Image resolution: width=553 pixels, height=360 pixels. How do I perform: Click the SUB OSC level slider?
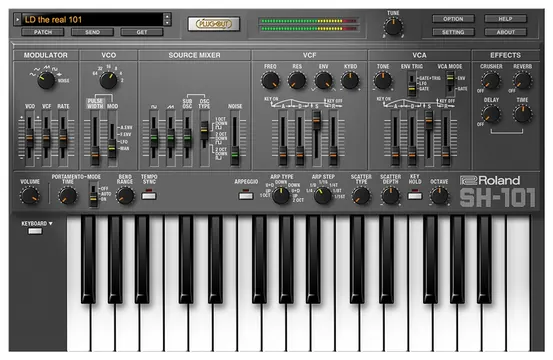pos(187,138)
